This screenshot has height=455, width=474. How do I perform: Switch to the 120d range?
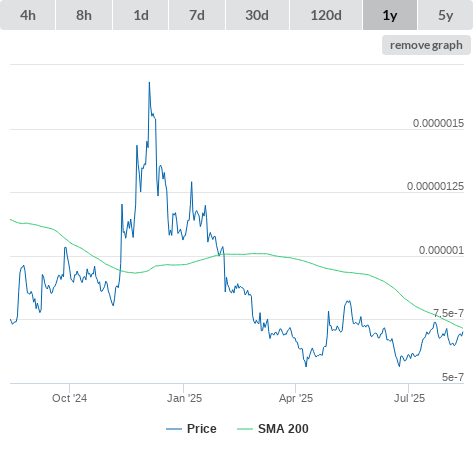click(x=326, y=15)
